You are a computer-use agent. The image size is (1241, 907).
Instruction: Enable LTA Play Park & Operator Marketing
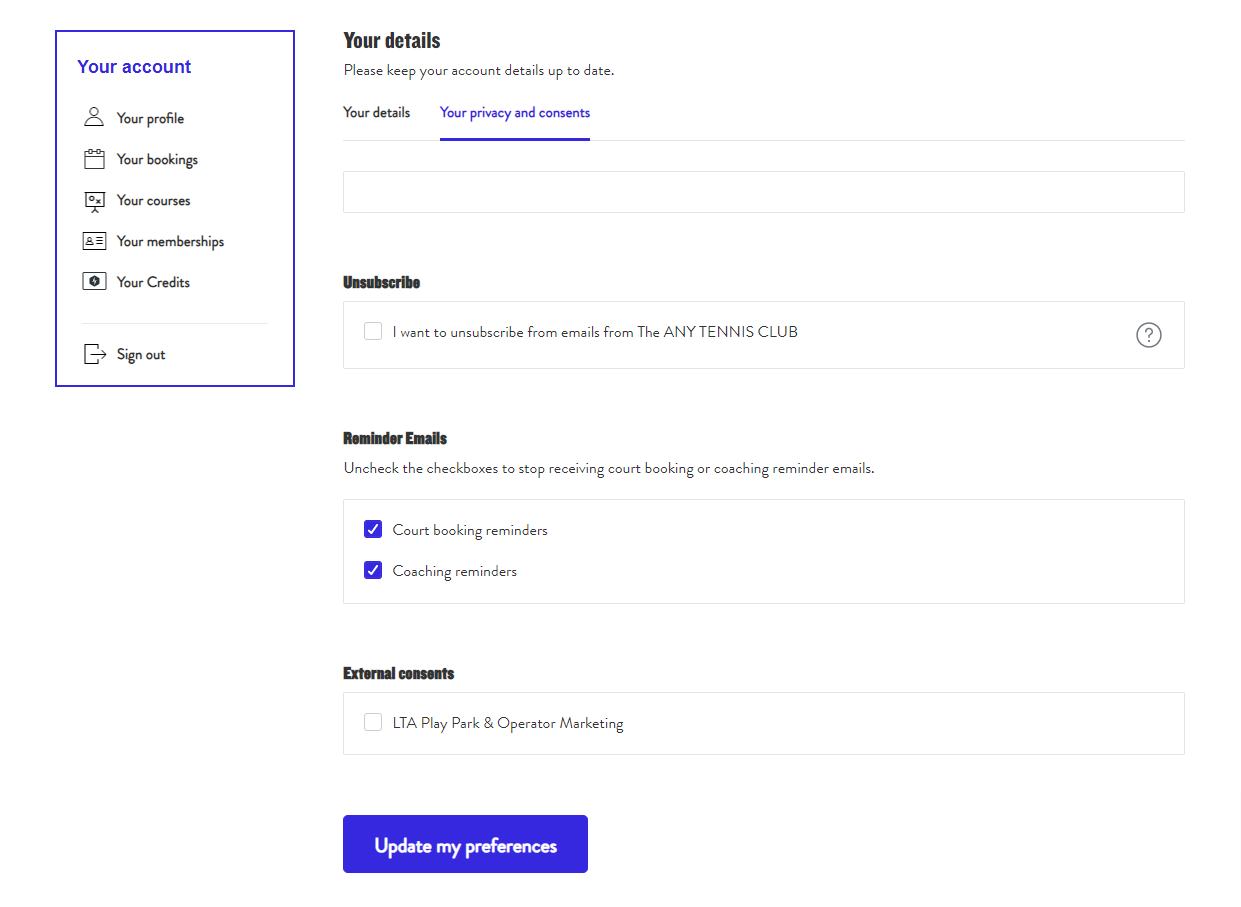click(x=373, y=722)
